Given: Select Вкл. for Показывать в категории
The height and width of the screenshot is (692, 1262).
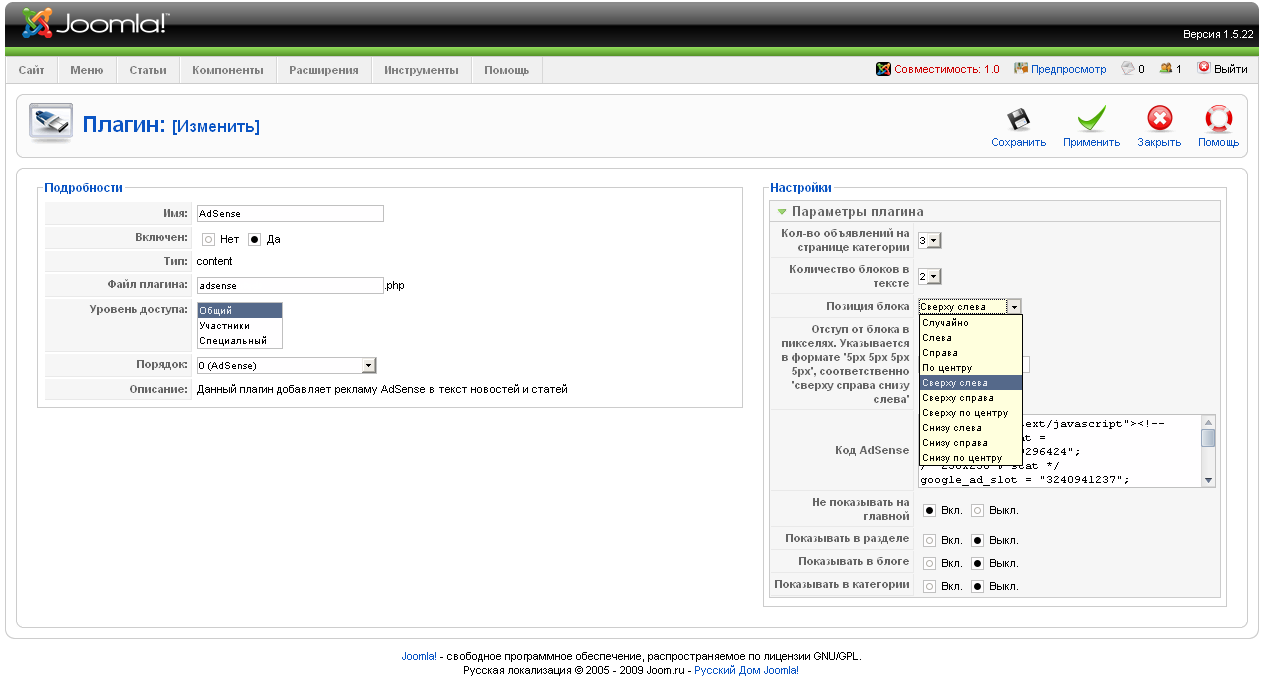Looking at the screenshot, I should pyautogui.click(x=930, y=586).
